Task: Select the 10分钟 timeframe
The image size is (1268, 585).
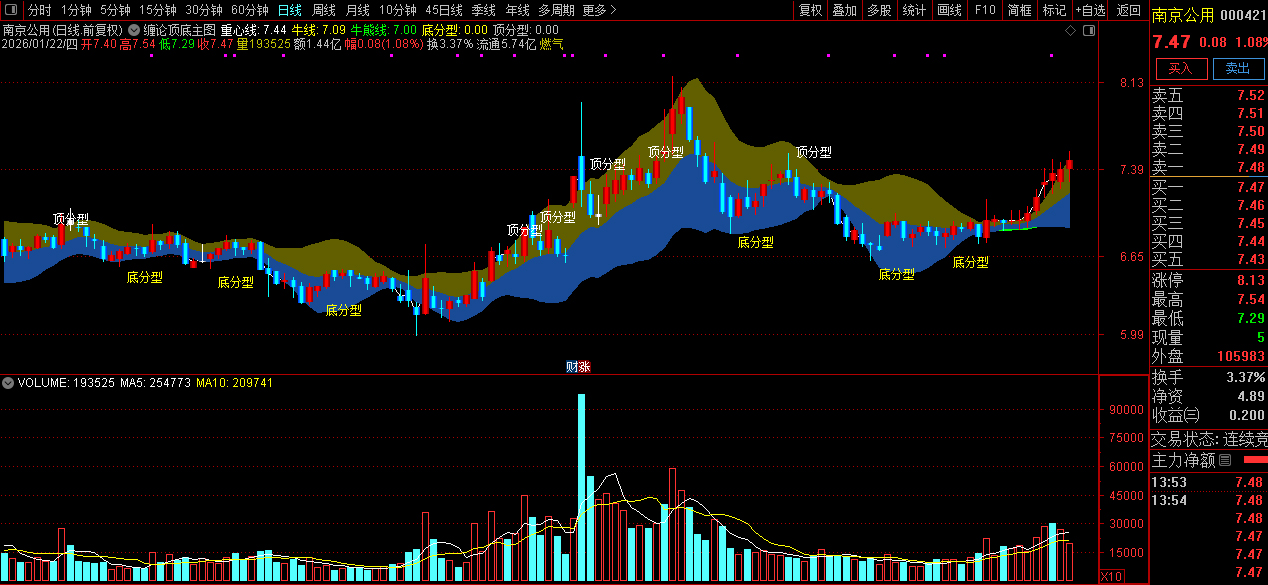Action: 398,10
